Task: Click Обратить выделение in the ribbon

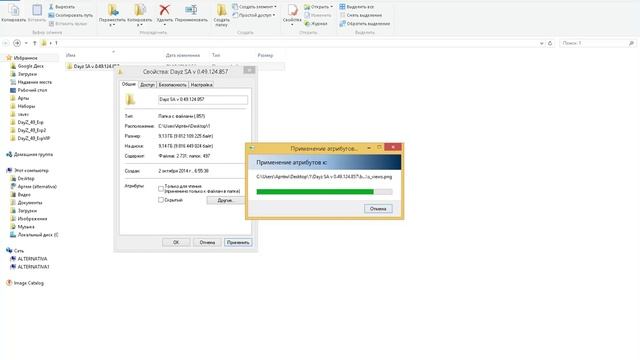Action: (364, 24)
